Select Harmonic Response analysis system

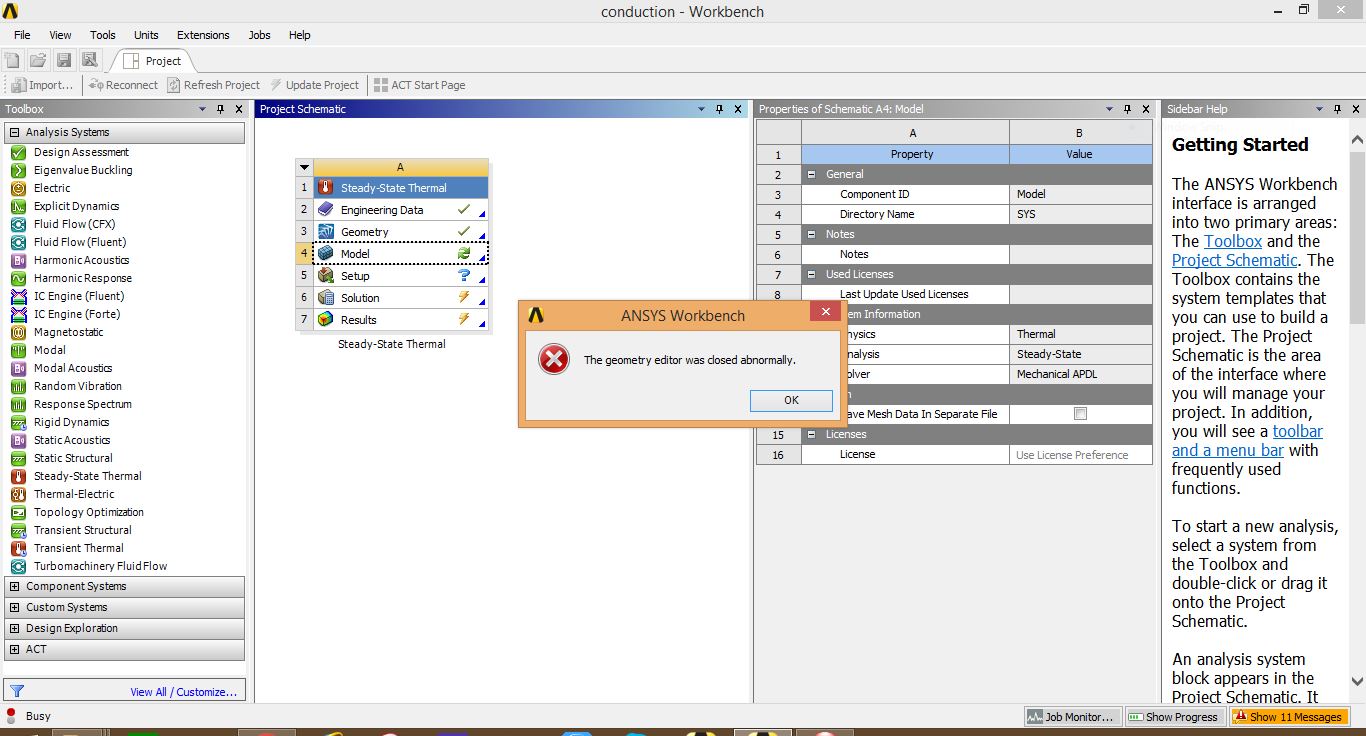pyautogui.click(x=83, y=278)
